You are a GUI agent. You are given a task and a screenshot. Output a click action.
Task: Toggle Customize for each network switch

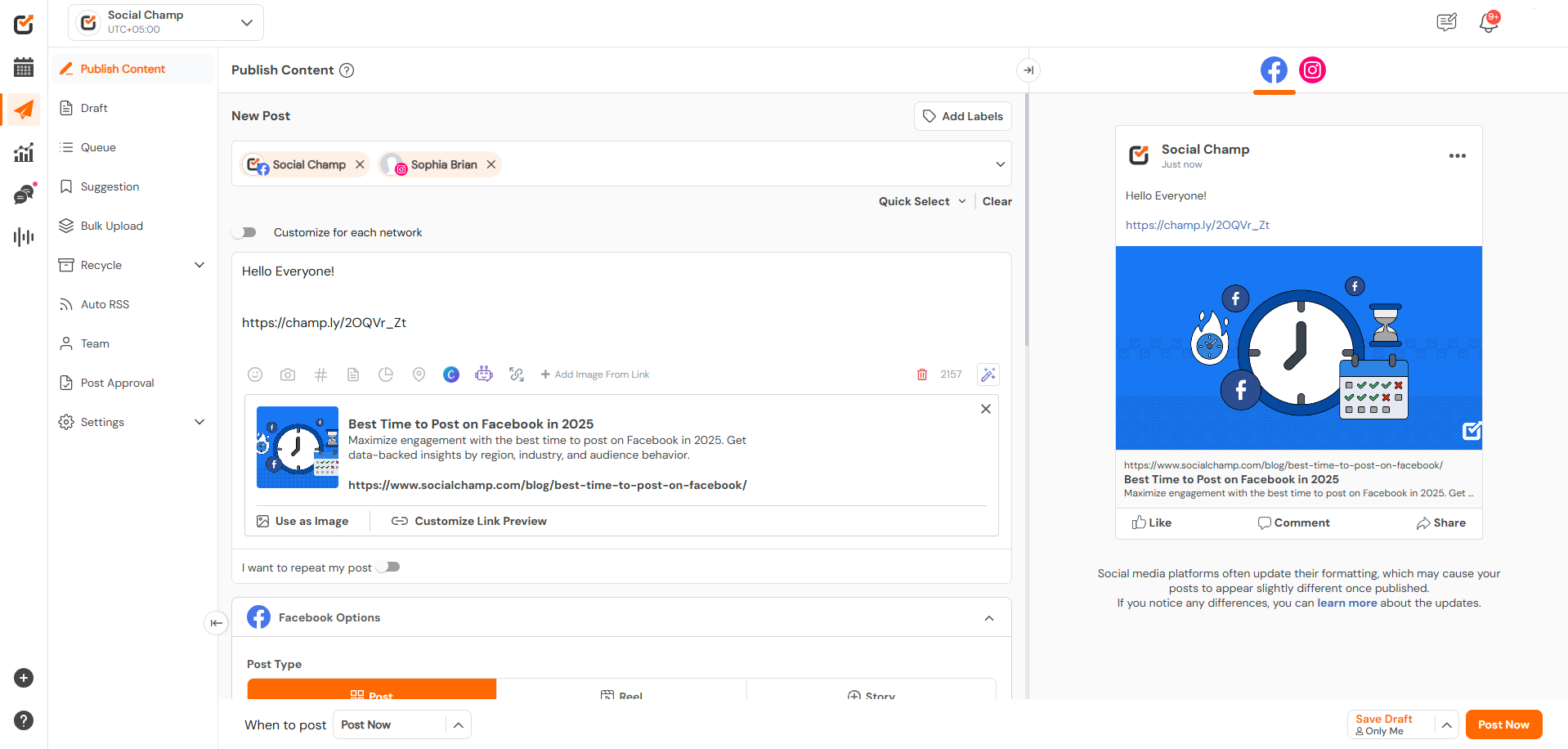coord(244,232)
